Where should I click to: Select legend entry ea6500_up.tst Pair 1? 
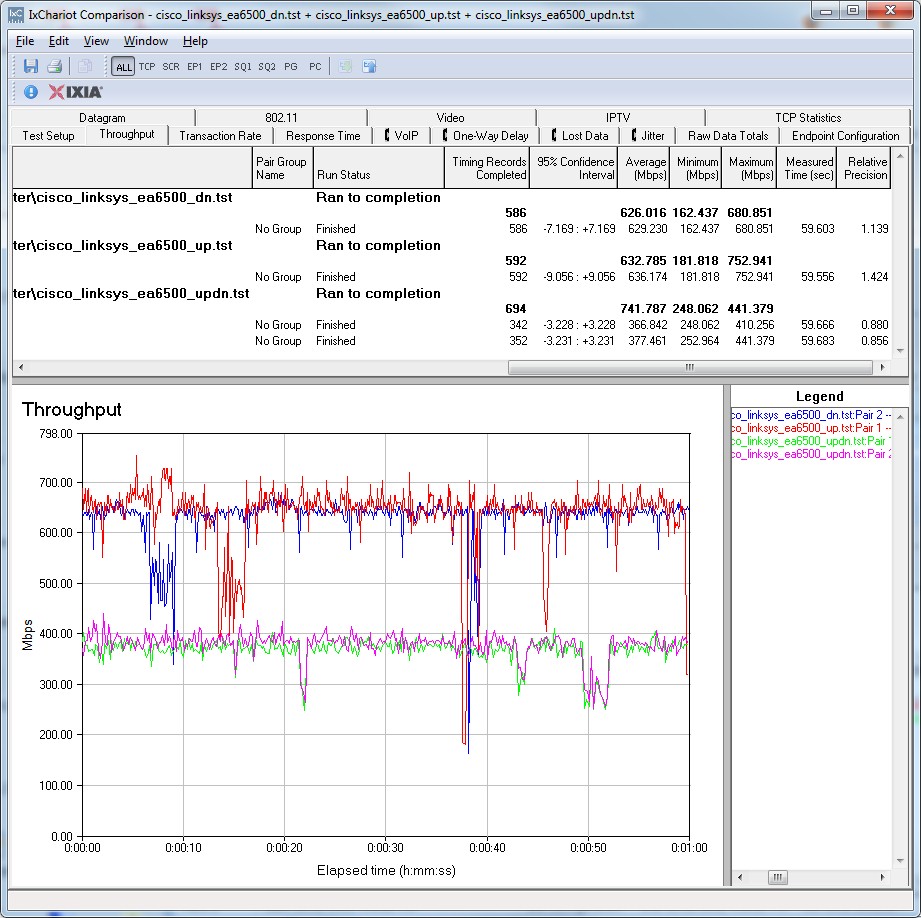[811, 428]
